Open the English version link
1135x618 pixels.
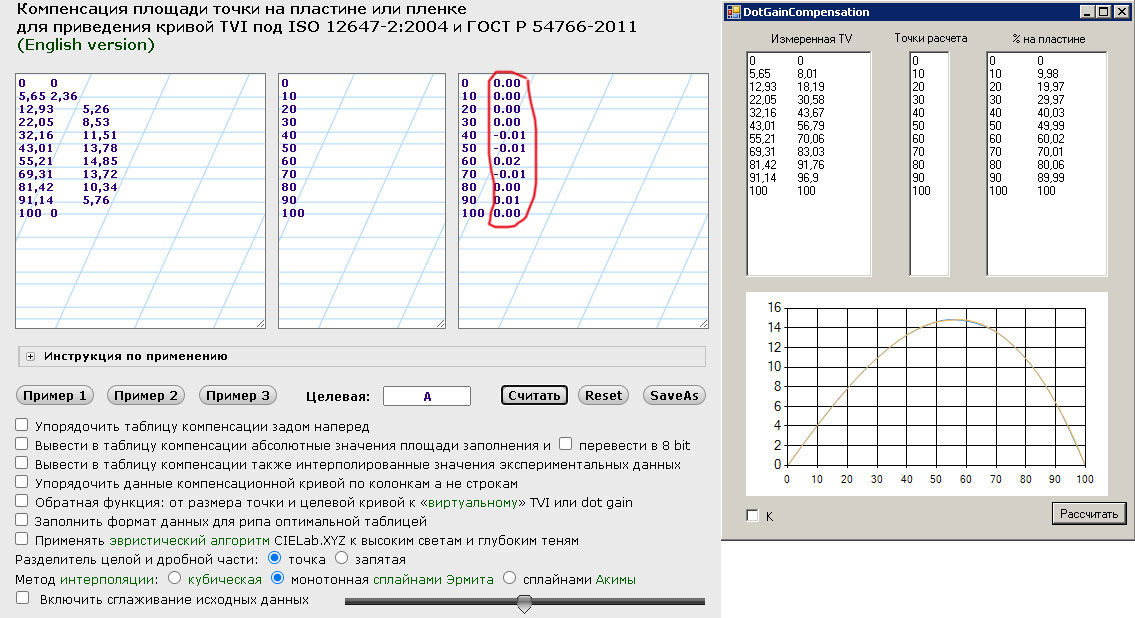[85, 45]
